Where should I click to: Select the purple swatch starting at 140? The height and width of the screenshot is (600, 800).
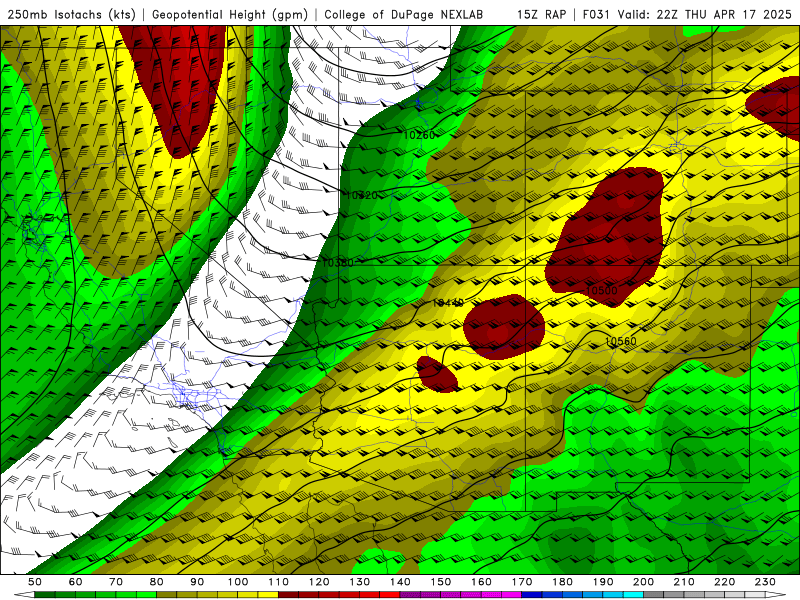pyautogui.click(x=410, y=594)
